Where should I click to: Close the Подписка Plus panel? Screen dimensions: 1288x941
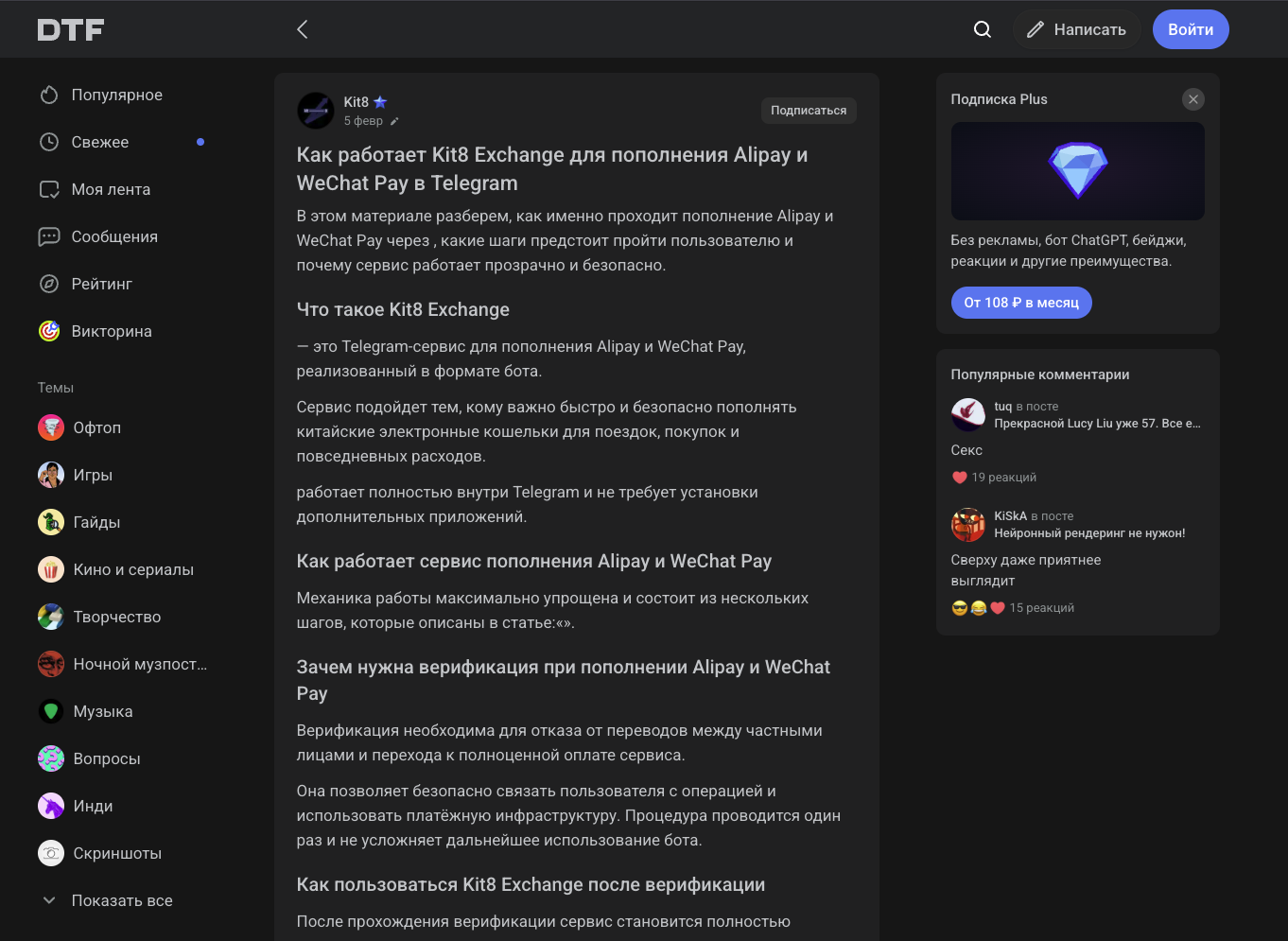[1192, 99]
